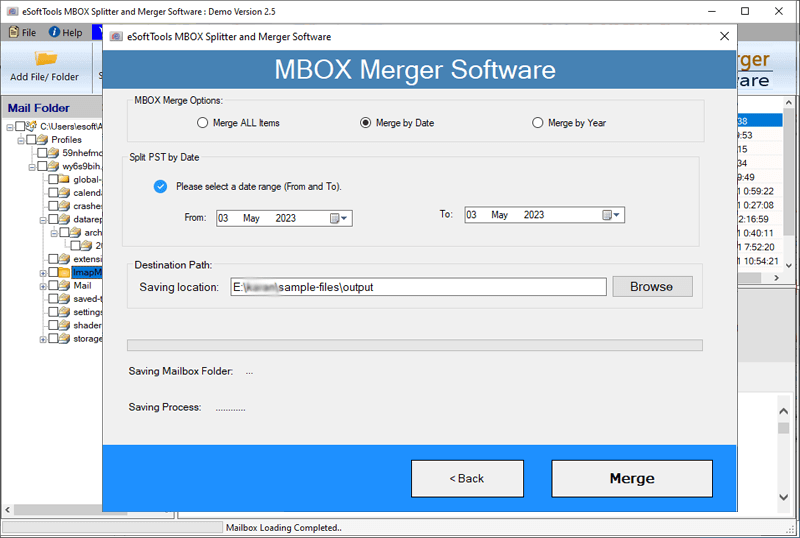800x538 pixels.
Task: Click the Add File/Folder folder icon
Action: 45,58
